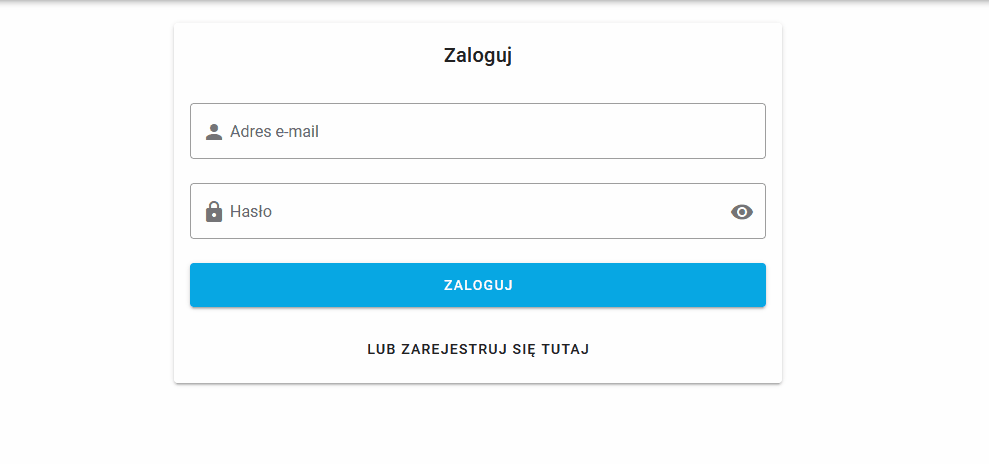This screenshot has width=989, height=464.
Task: Click the Zaloguj heading at card top
Action: [478, 56]
